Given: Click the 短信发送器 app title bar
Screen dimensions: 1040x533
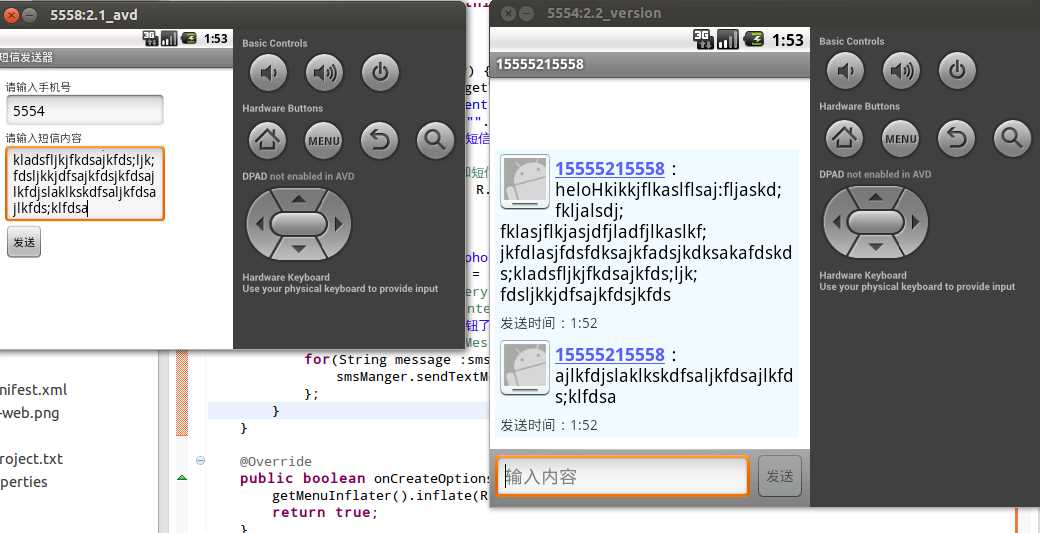Looking at the screenshot, I should [x=116, y=57].
